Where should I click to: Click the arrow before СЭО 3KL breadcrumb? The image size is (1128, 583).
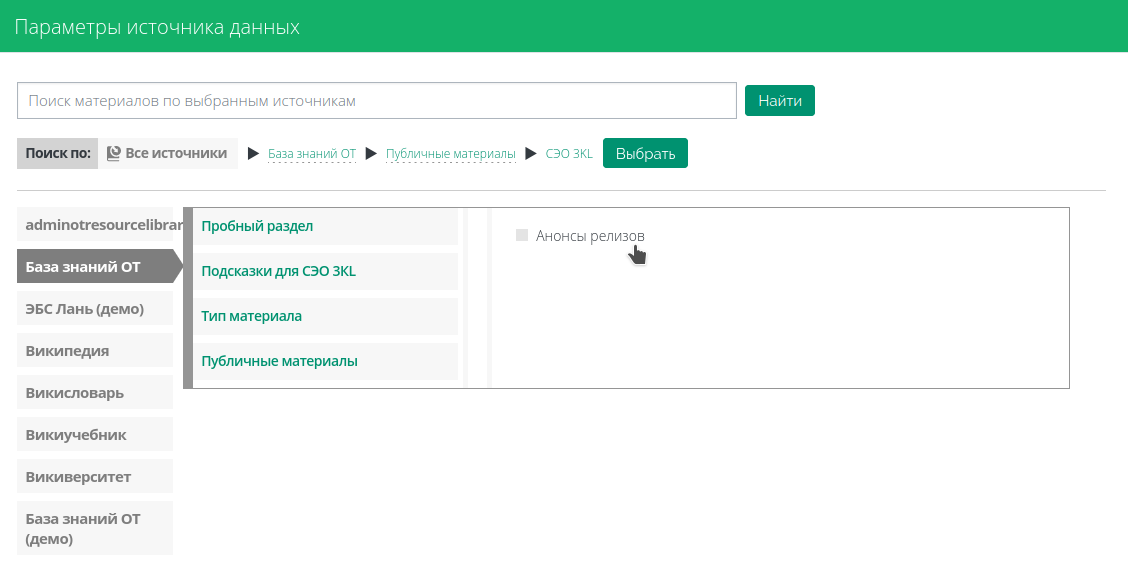(530, 154)
